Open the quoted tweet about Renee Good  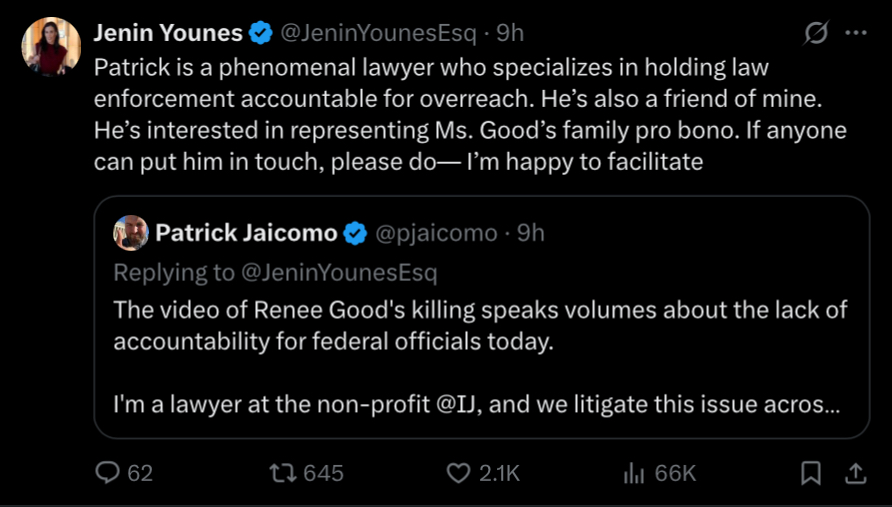481,340
